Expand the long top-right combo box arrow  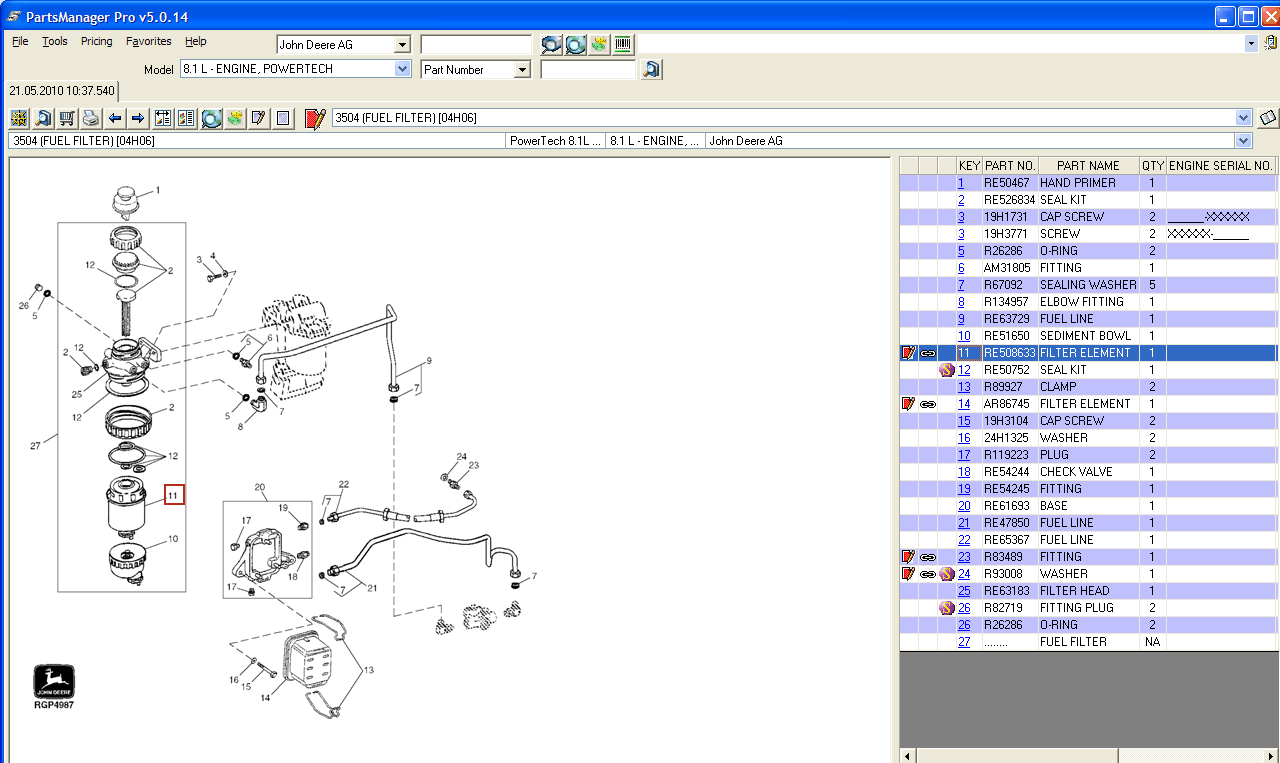[x=1251, y=44]
